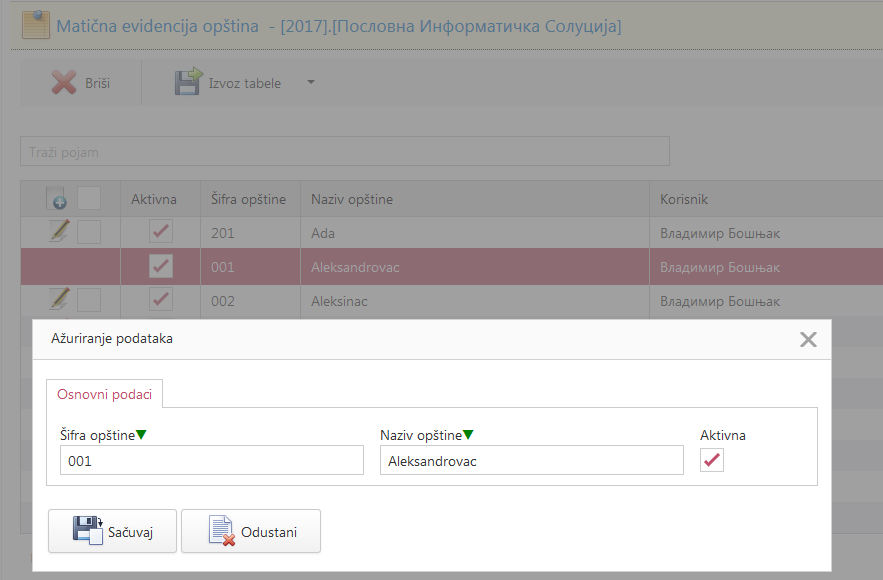Sort by the Korisnik column header
This screenshot has height=580, width=883.
click(x=684, y=199)
